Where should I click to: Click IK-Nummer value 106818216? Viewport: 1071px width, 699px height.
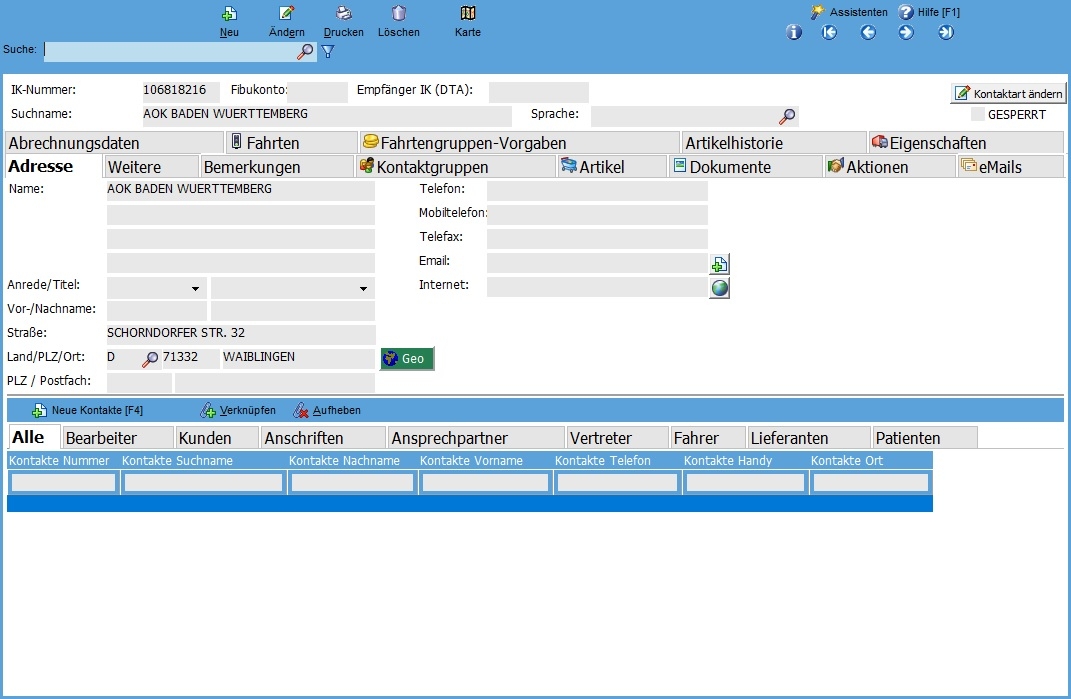tap(180, 91)
